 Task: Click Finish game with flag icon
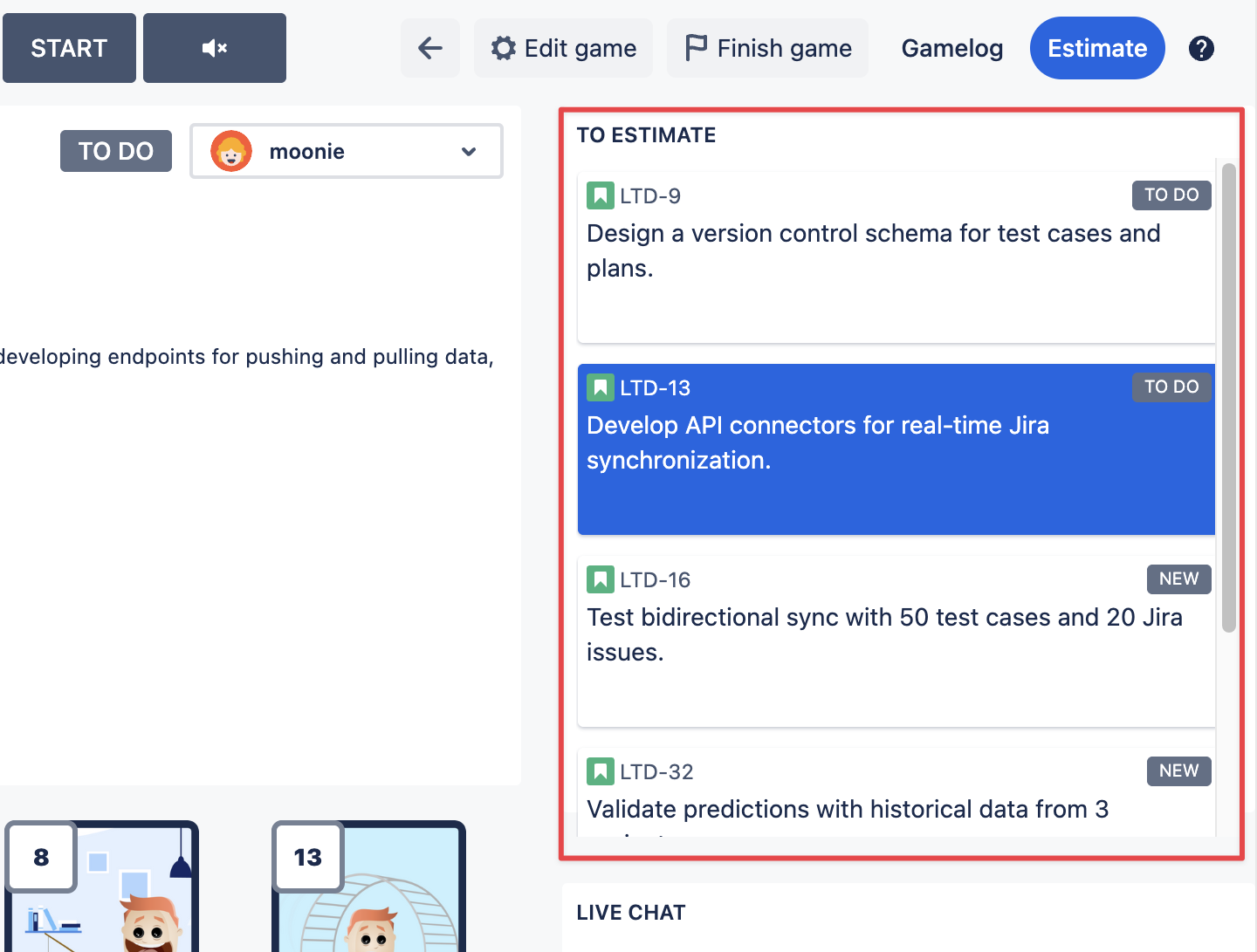tap(767, 48)
